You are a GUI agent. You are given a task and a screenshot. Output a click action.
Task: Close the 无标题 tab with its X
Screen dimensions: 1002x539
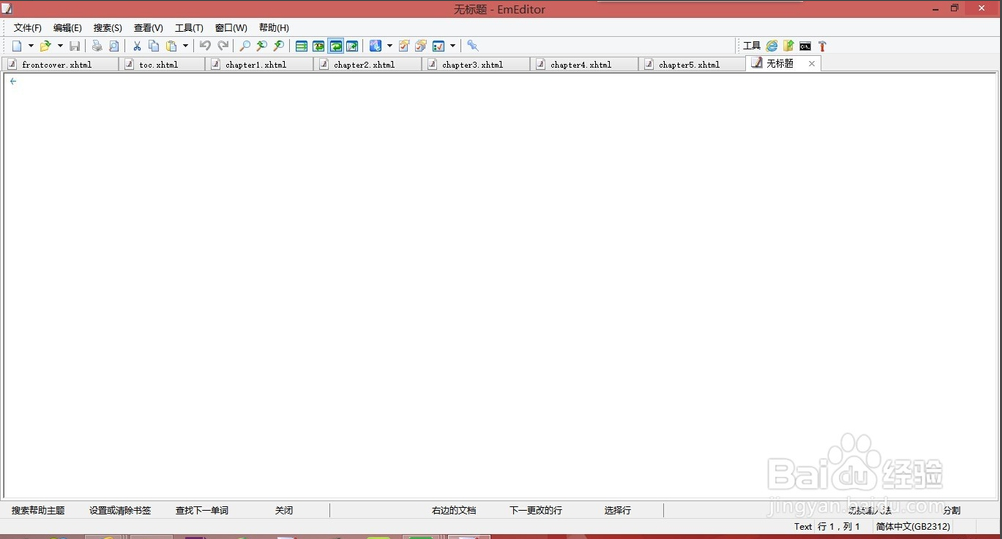pyautogui.click(x=812, y=63)
